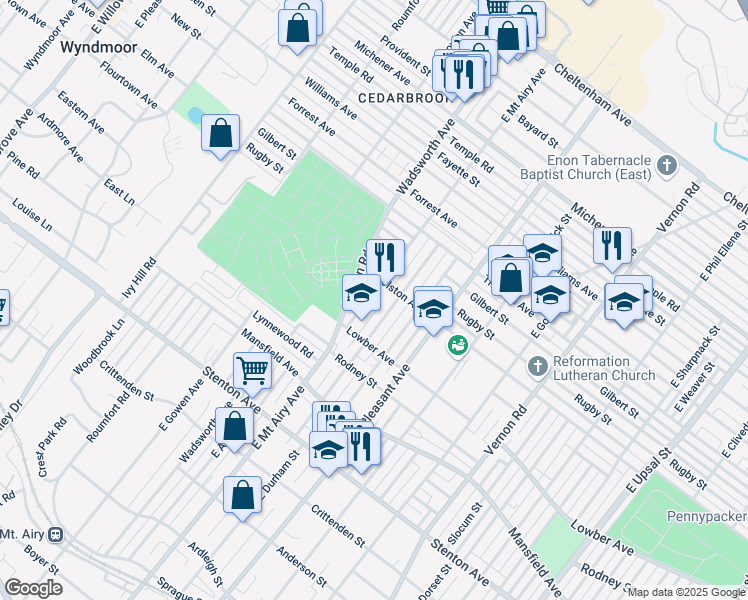Click restaurant marker beside the cemetery park
Viewport: 748px width, 600px height.
(385, 259)
